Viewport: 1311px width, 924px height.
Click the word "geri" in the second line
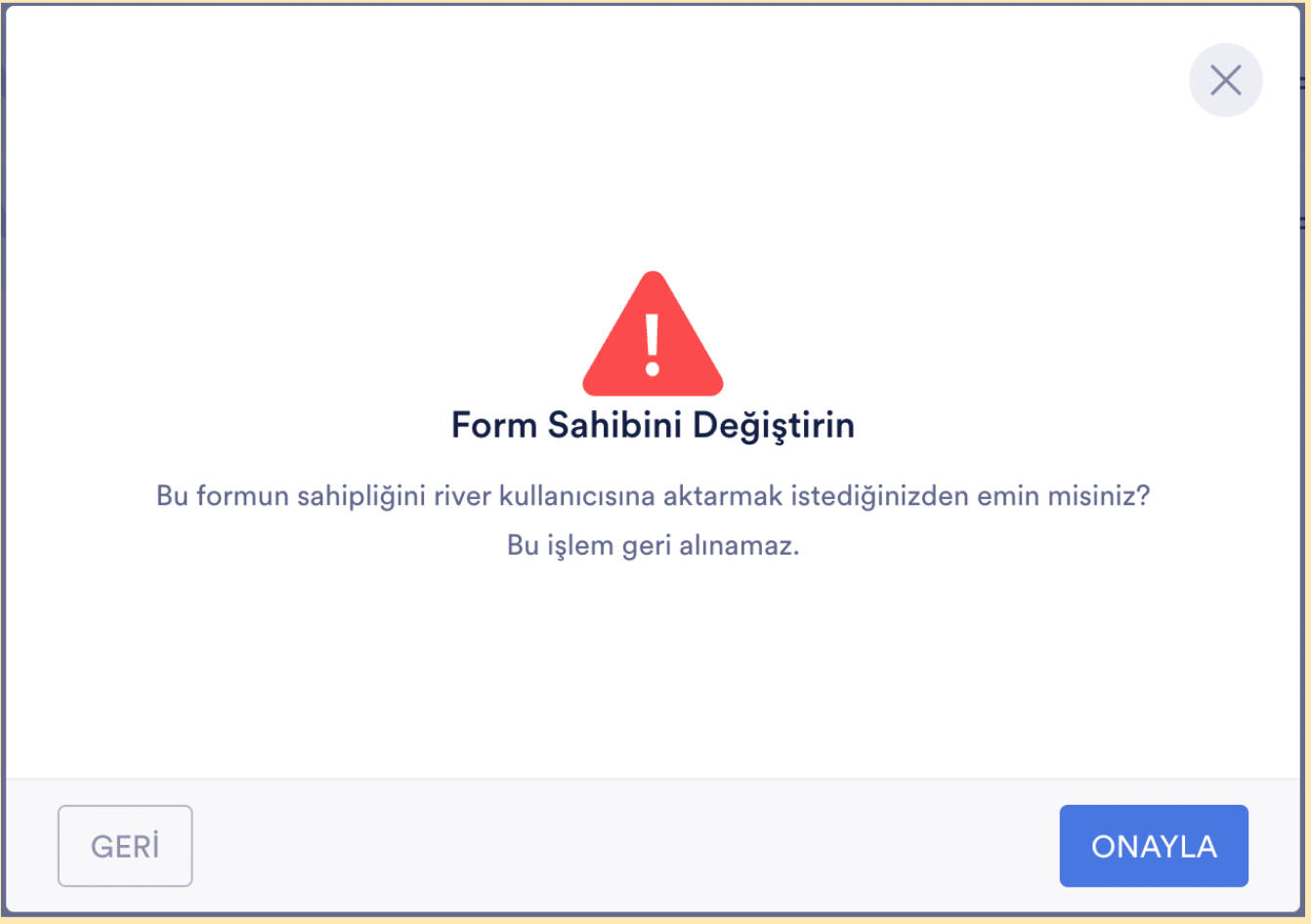pos(646,545)
